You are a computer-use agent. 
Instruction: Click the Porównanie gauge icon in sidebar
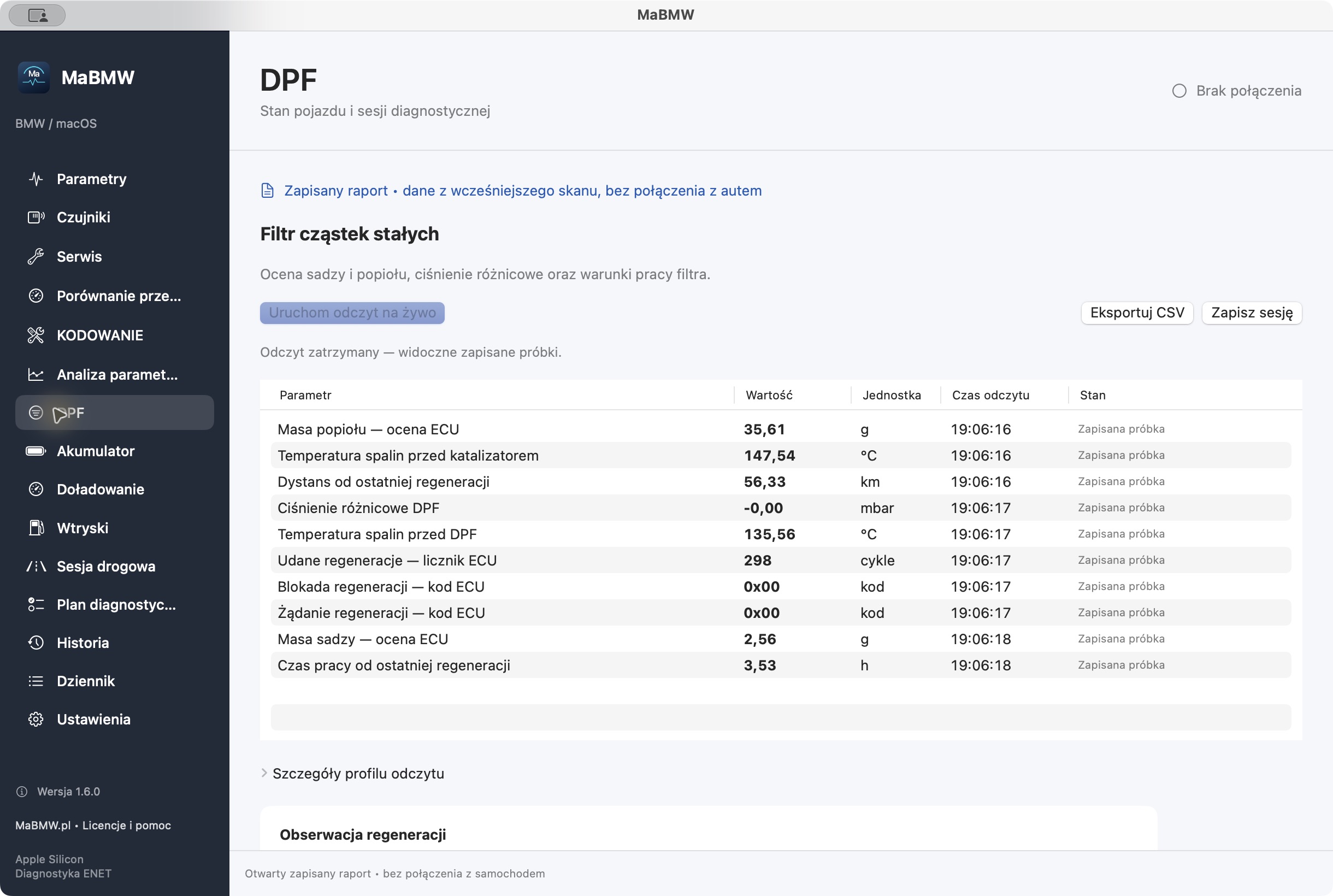(36, 296)
